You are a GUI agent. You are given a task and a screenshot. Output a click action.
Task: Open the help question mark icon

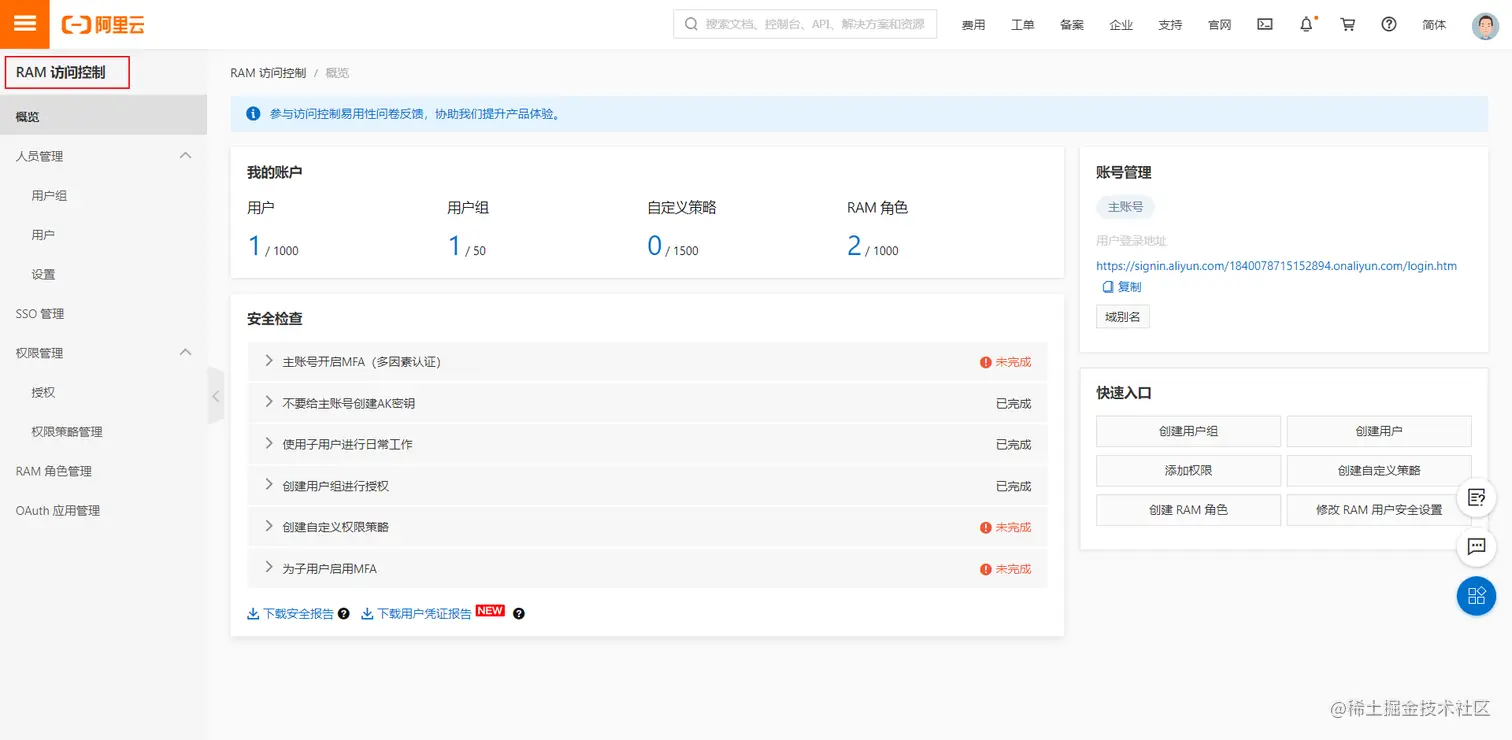1389,25
